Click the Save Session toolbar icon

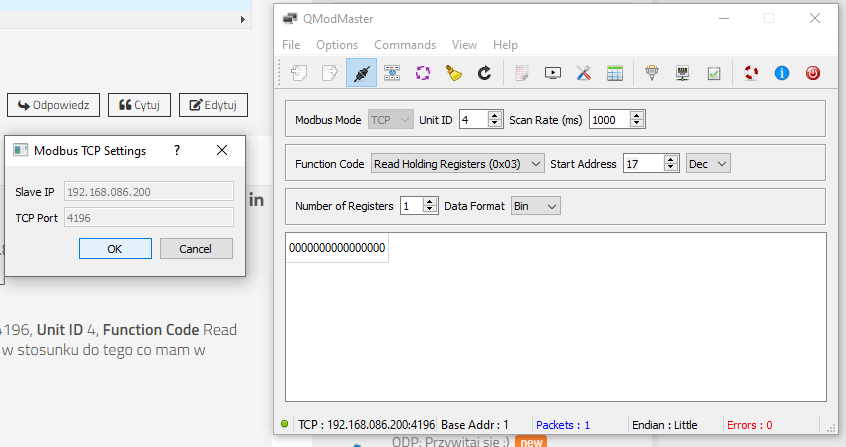click(330, 73)
